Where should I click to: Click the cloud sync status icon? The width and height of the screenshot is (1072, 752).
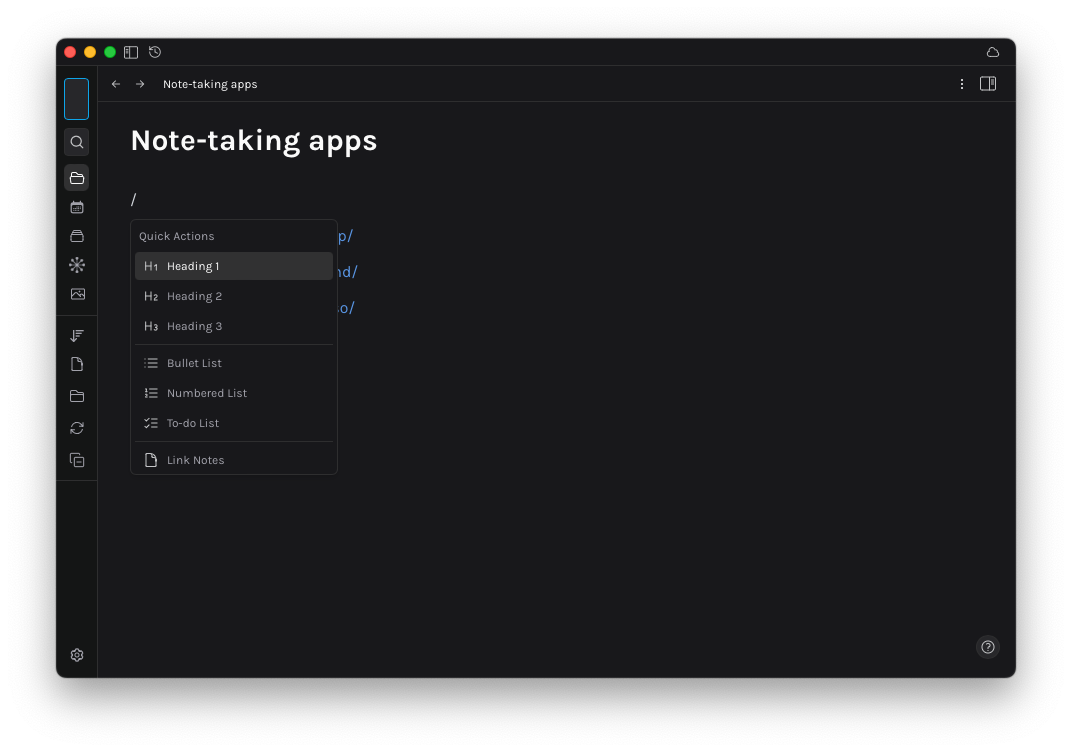(x=991, y=51)
